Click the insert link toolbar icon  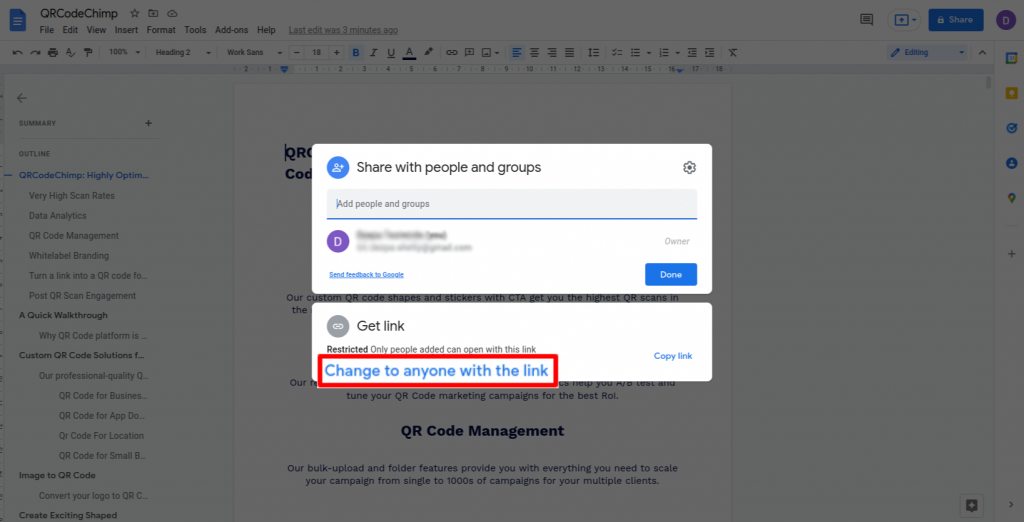click(x=452, y=52)
